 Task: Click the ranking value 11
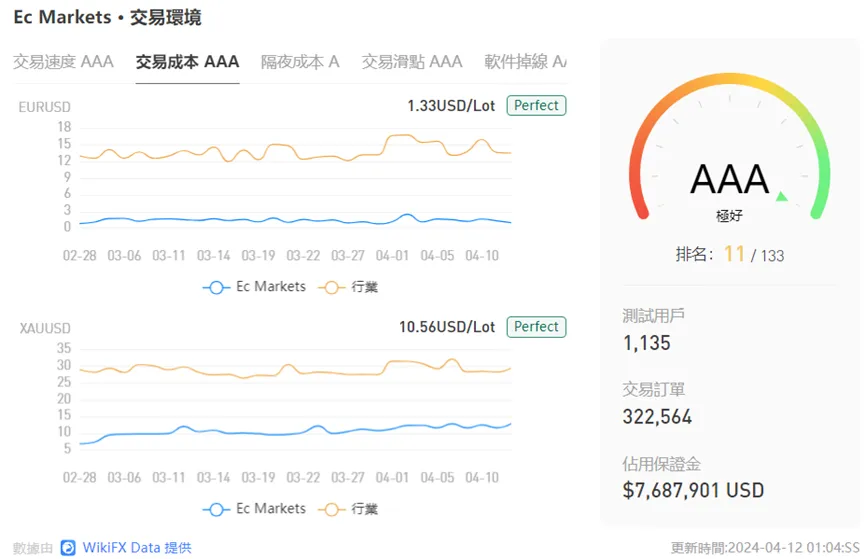[x=734, y=254]
